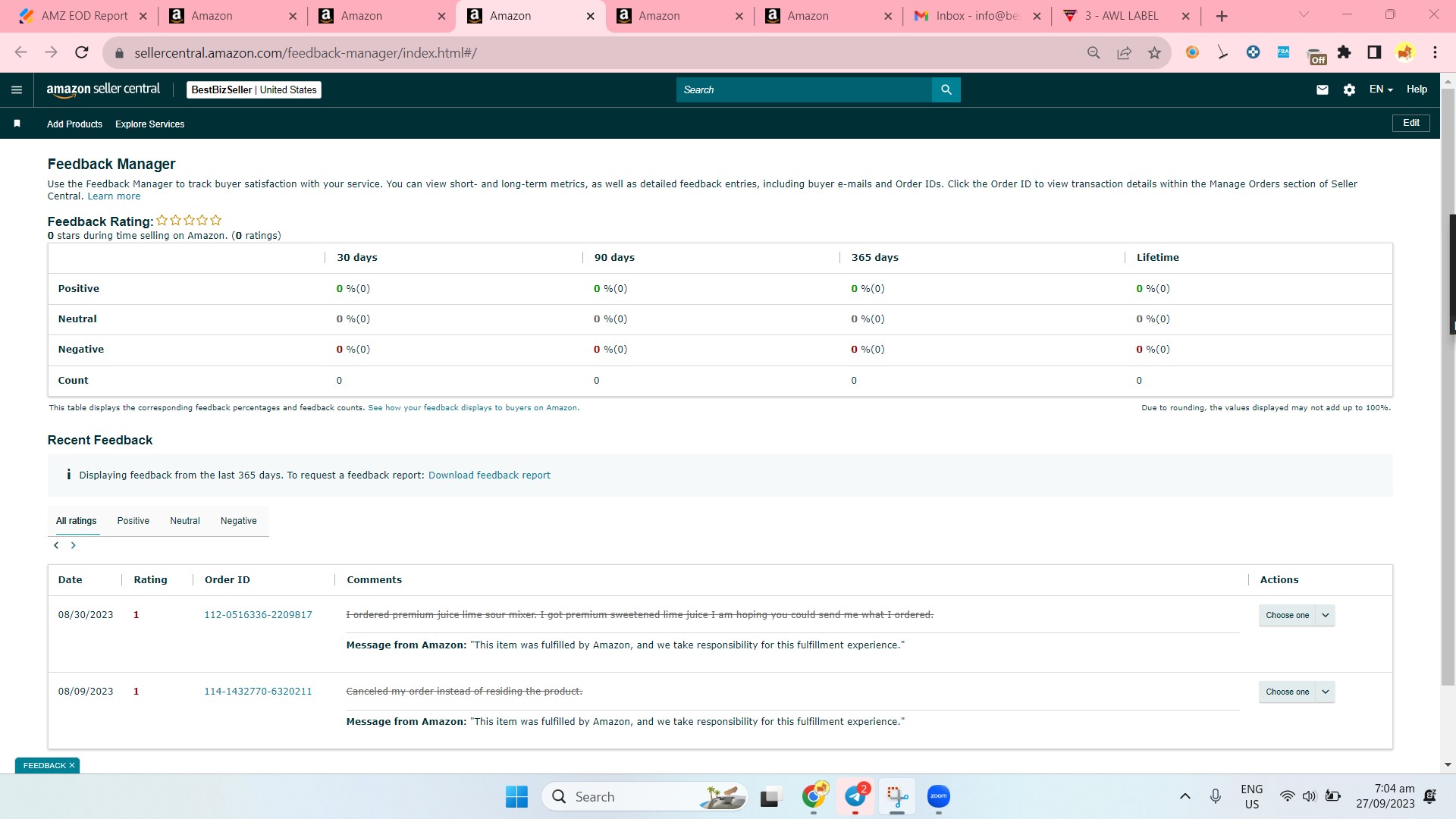Viewport: 1456px width, 819px height.
Task: Click the microphone icon in system tray
Action: pos(1215,796)
